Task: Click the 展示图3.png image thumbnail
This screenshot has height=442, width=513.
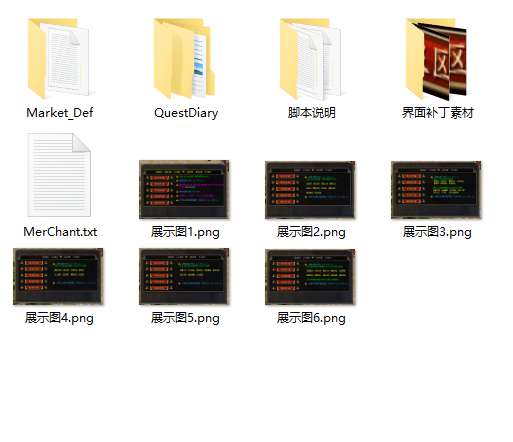Action: pyautogui.click(x=436, y=190)
